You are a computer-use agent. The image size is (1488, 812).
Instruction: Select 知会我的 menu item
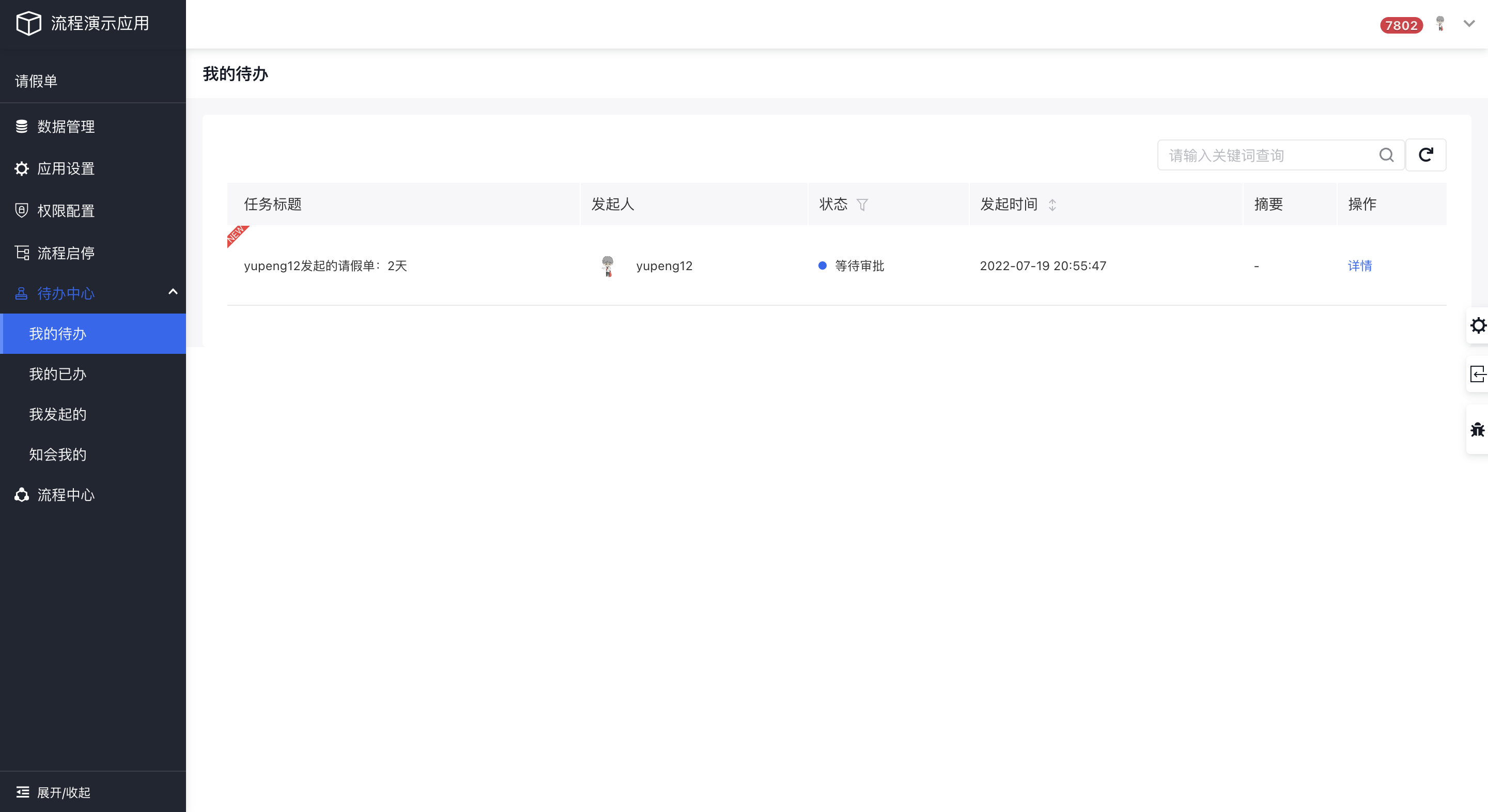(x=93, y=455)
